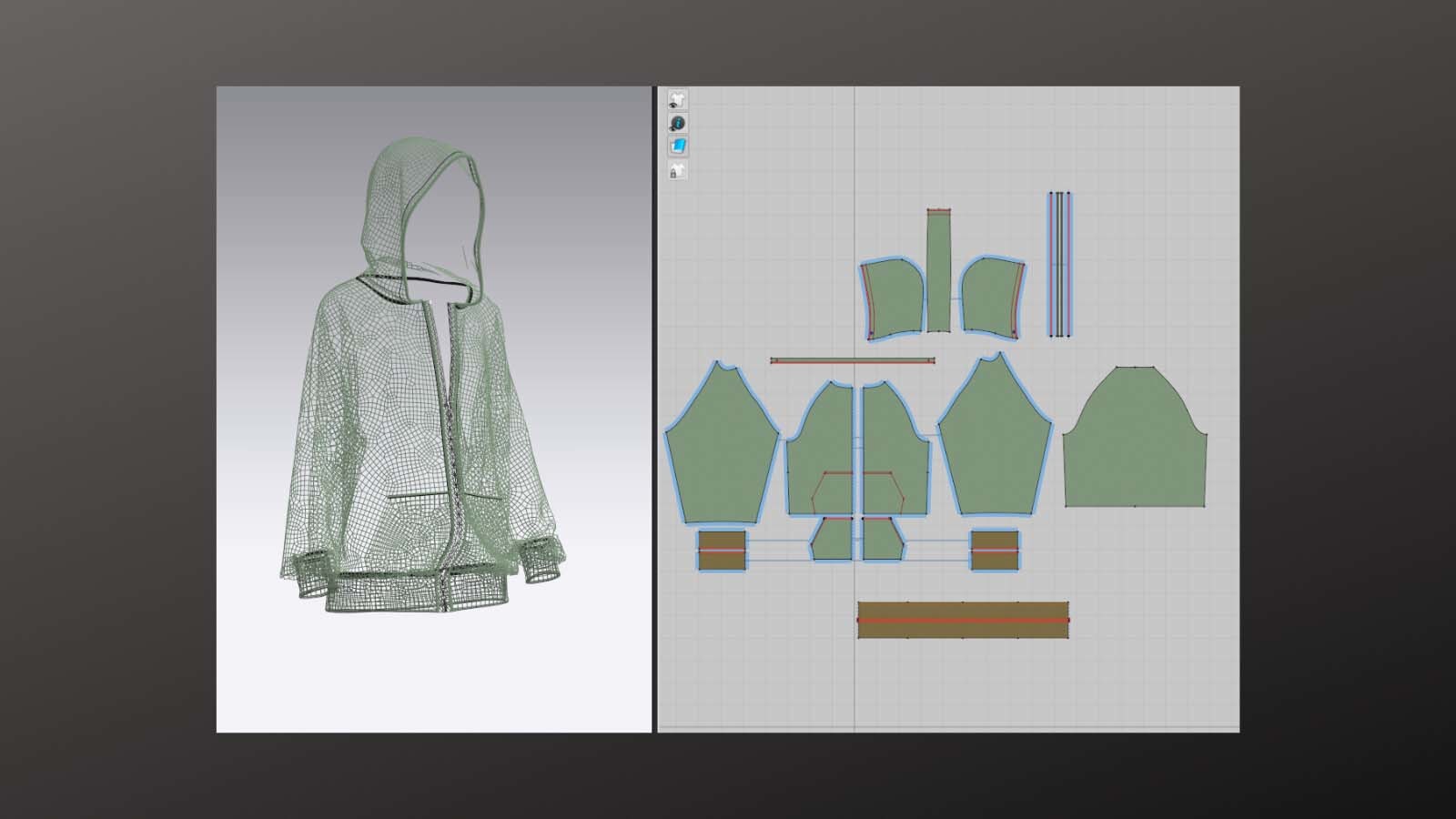Image resolution: width=1456 pixels, height=819 pixels.
Task: Select the vertical zipper strip pattern
Action: pyautogui.click(x=1059, y=264)
